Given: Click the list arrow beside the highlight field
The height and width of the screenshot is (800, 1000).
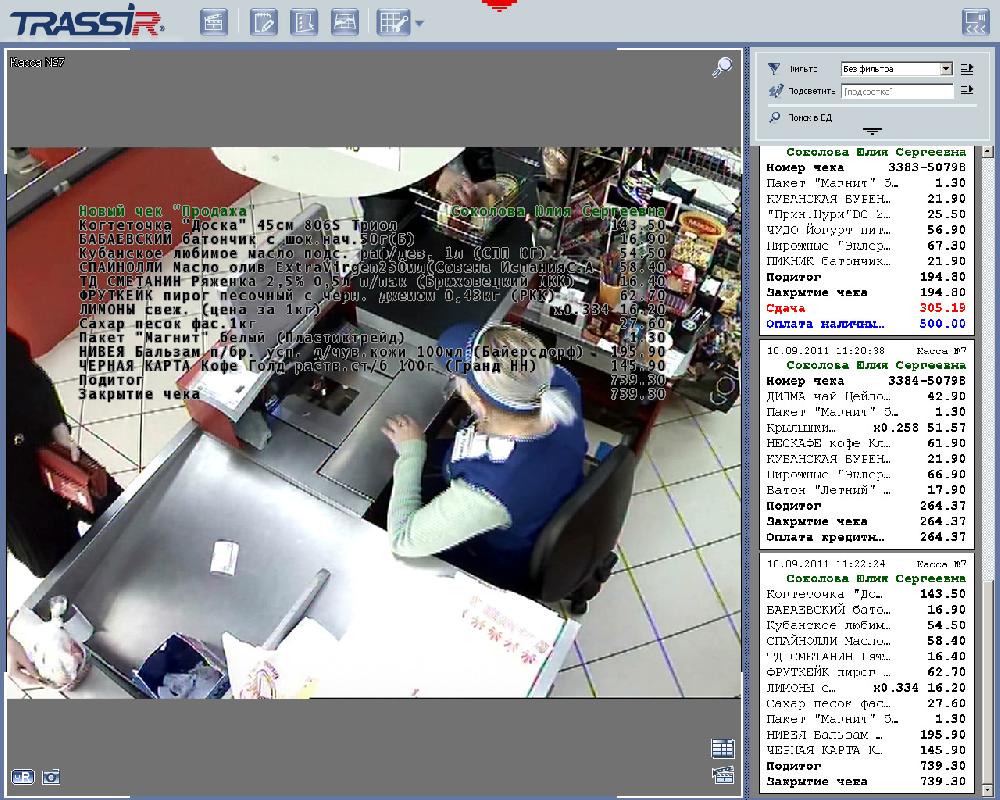Looking at the screenshot, I should tap(967, 91).
